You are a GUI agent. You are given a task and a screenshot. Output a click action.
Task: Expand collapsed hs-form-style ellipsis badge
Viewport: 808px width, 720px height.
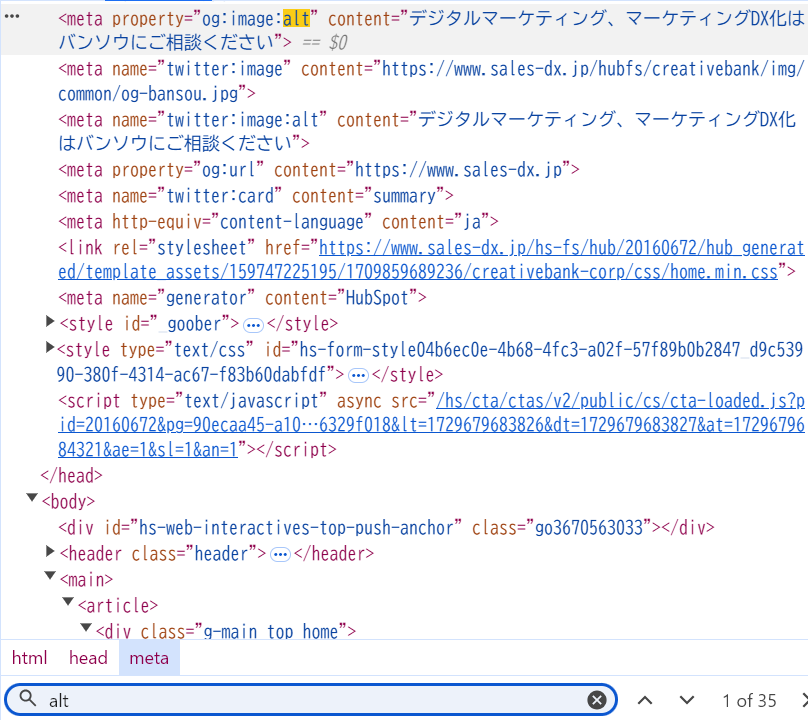click(x=358, y=376)
